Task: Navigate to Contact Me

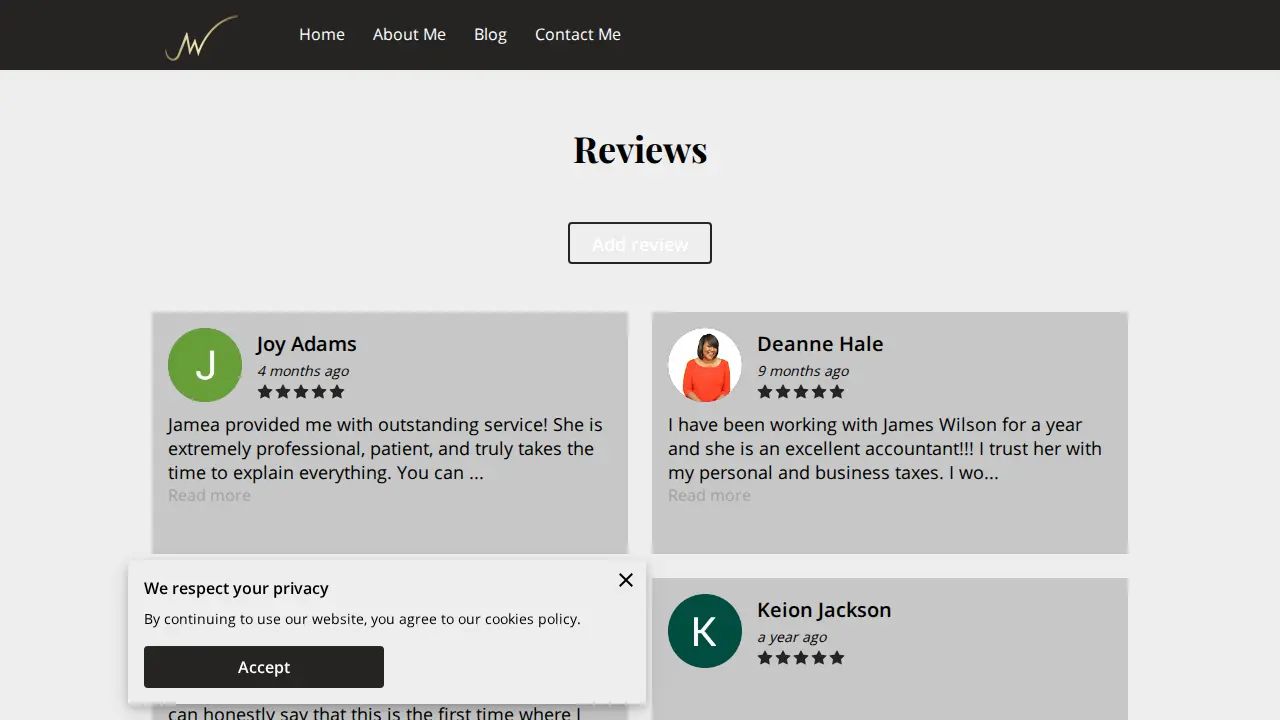Action: tap(578, 34)
